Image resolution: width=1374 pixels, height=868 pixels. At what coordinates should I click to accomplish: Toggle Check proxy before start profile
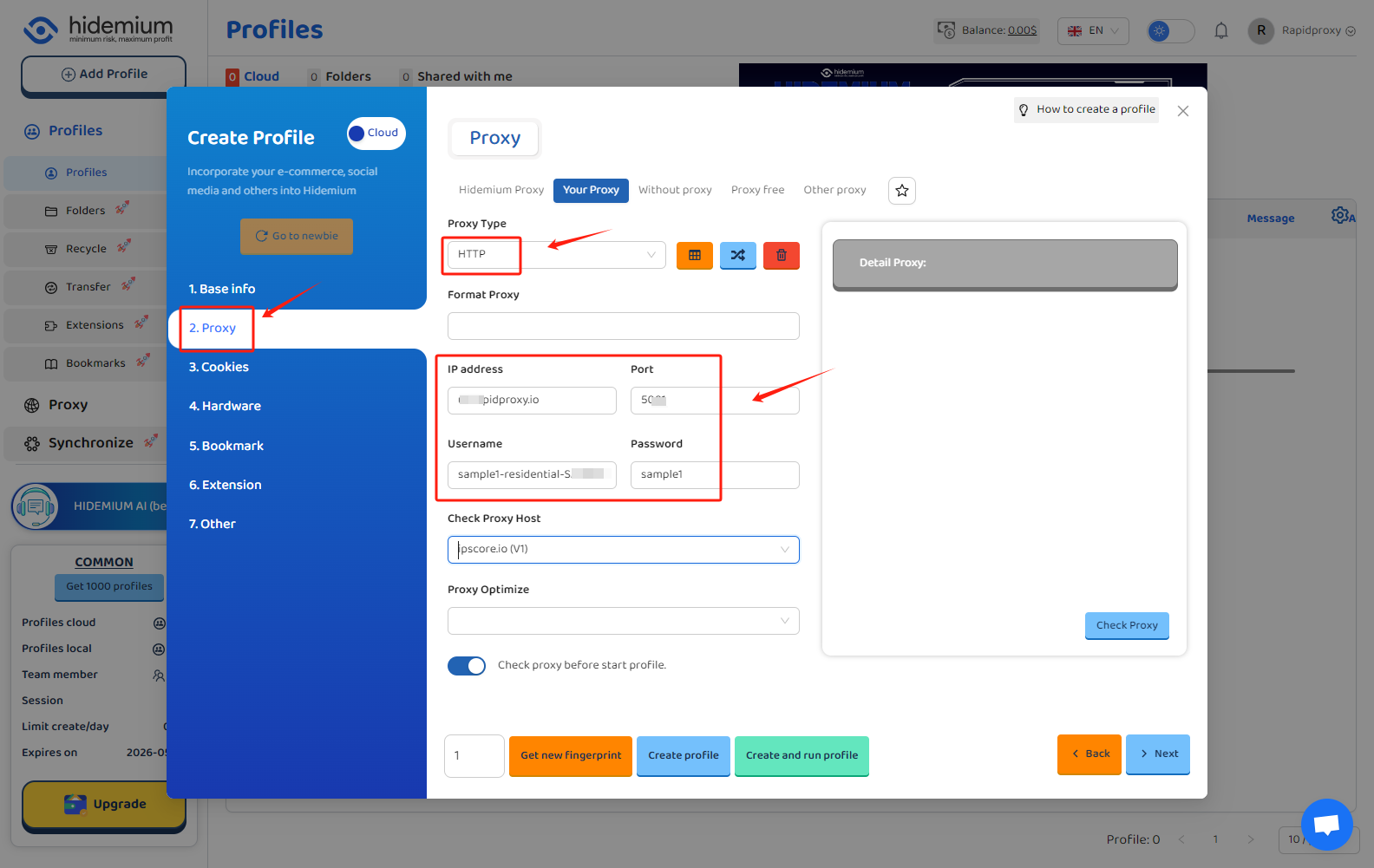click(x=467, y=666)
